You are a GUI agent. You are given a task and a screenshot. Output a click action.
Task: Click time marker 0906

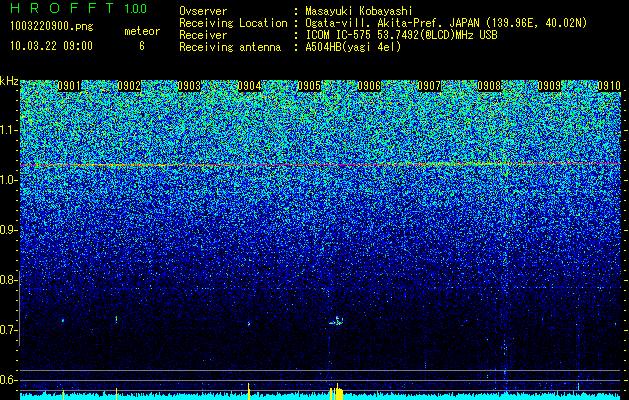pyautogui.click(x=369, y=86)
